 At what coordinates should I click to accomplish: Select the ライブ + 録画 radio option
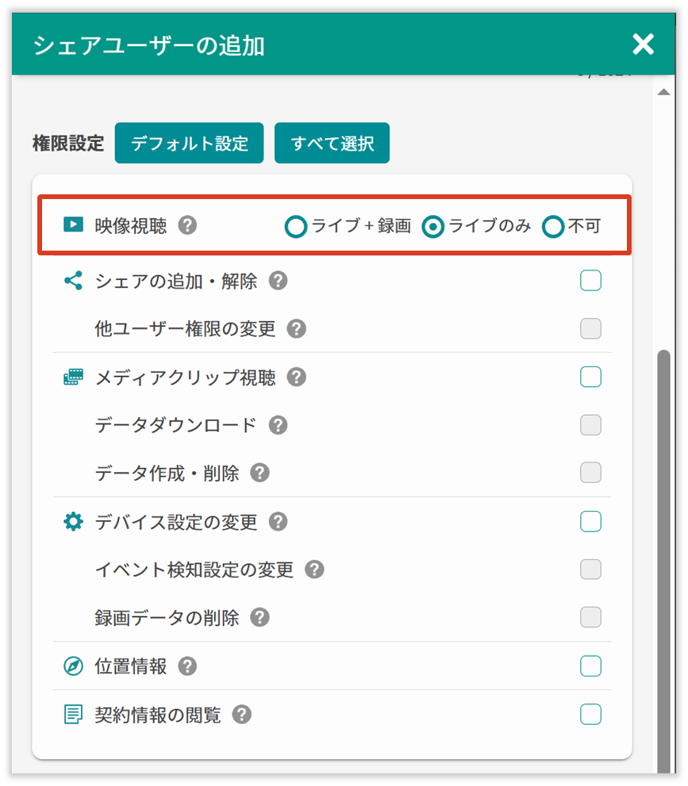(295, 227)
